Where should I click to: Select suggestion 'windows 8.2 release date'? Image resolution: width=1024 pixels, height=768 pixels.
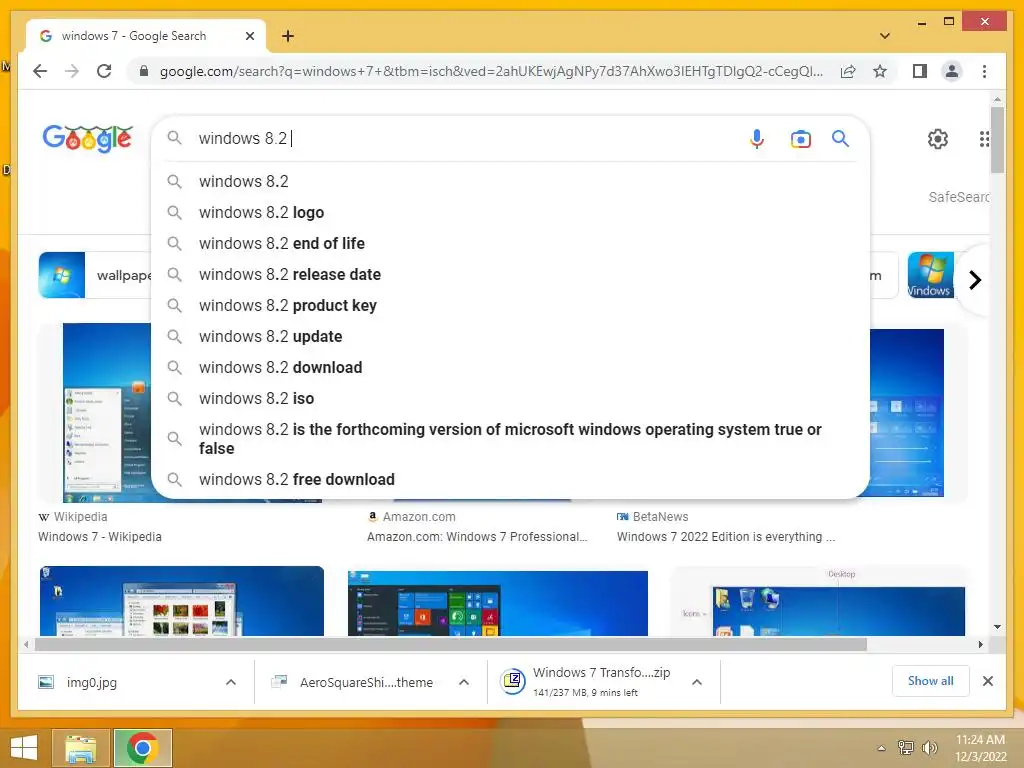pos(510,274)
